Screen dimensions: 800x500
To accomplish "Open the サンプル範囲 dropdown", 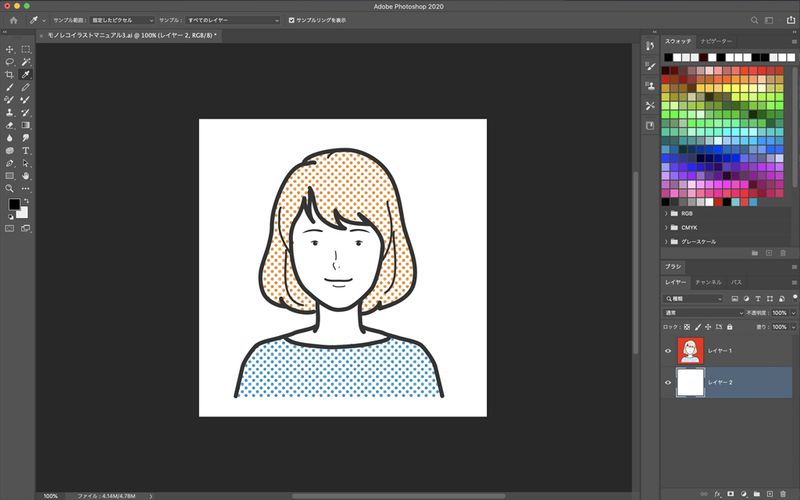I will click(121, 20).
